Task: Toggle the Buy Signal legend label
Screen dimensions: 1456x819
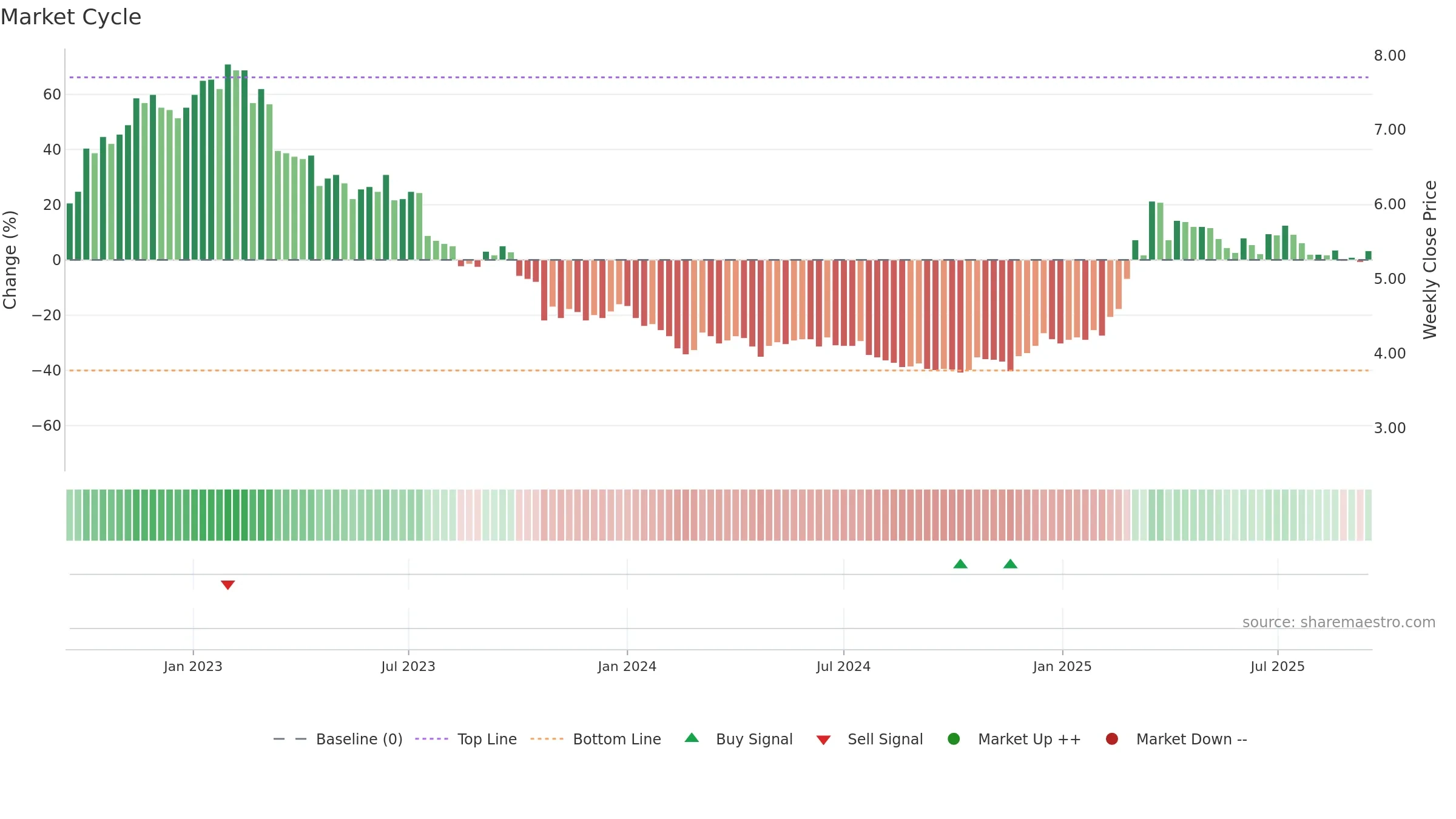Action: [754, 740]
